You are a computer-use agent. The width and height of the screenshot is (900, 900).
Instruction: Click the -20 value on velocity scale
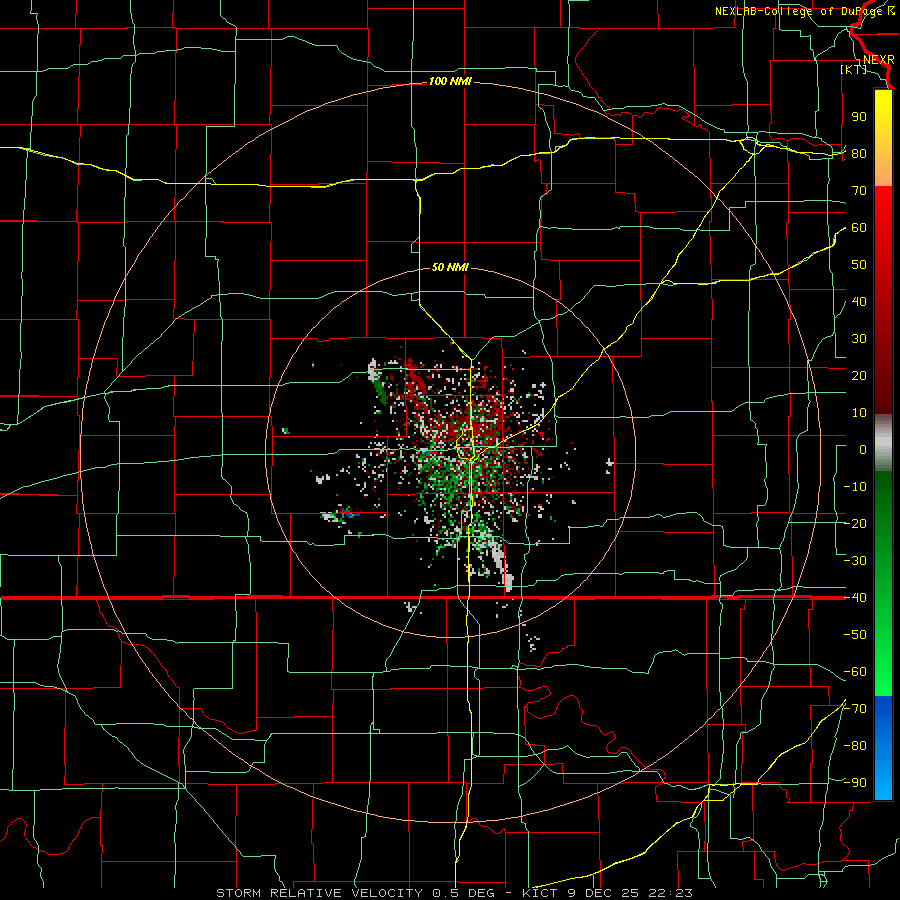pos(855,524)
